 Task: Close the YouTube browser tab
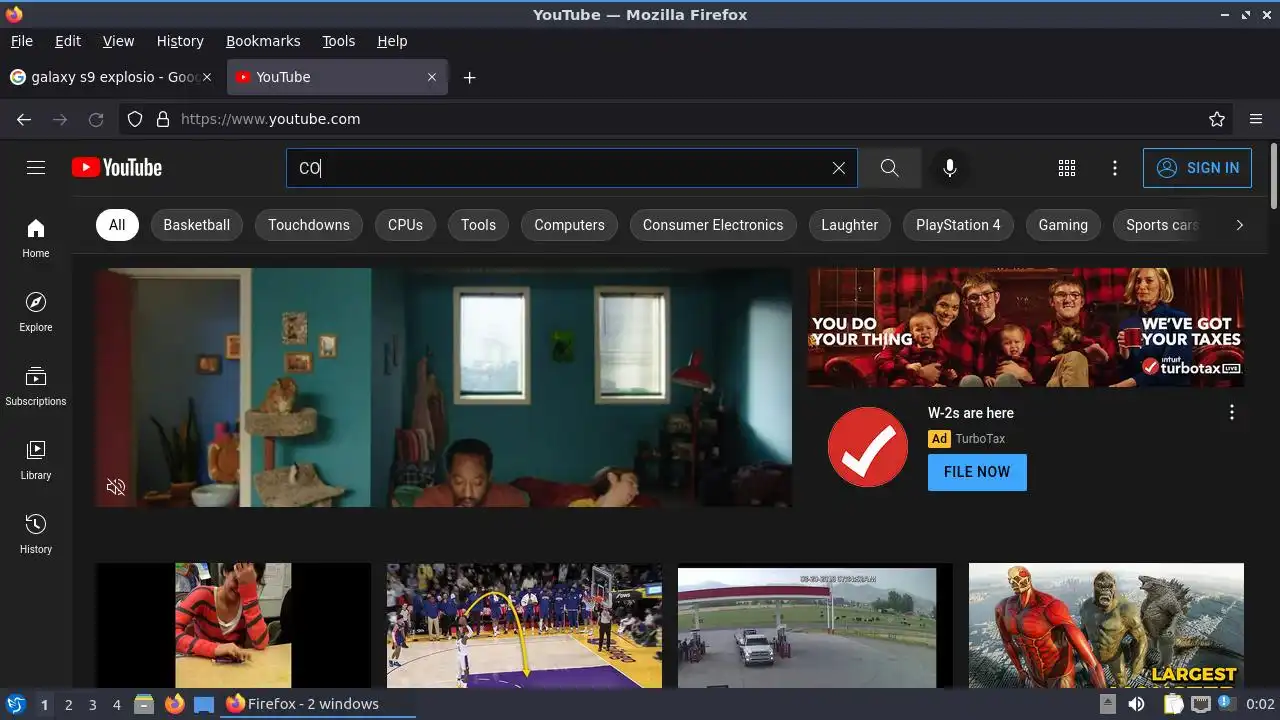pos(432,77)
